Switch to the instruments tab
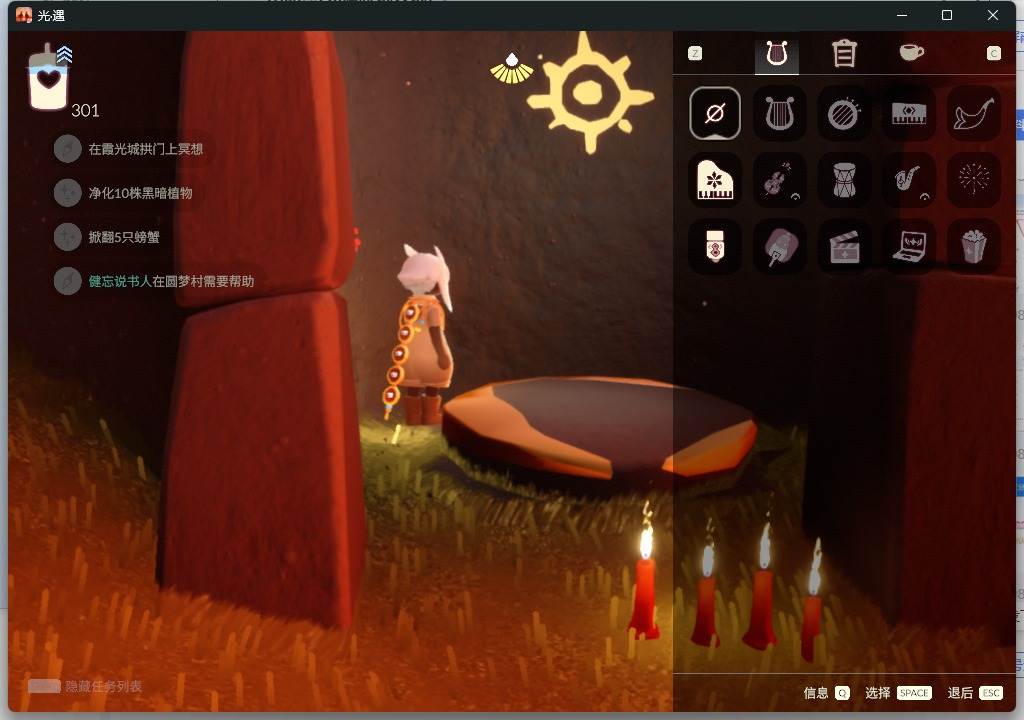Screen dimensions: 1024x720 click(x=776, y=54)
